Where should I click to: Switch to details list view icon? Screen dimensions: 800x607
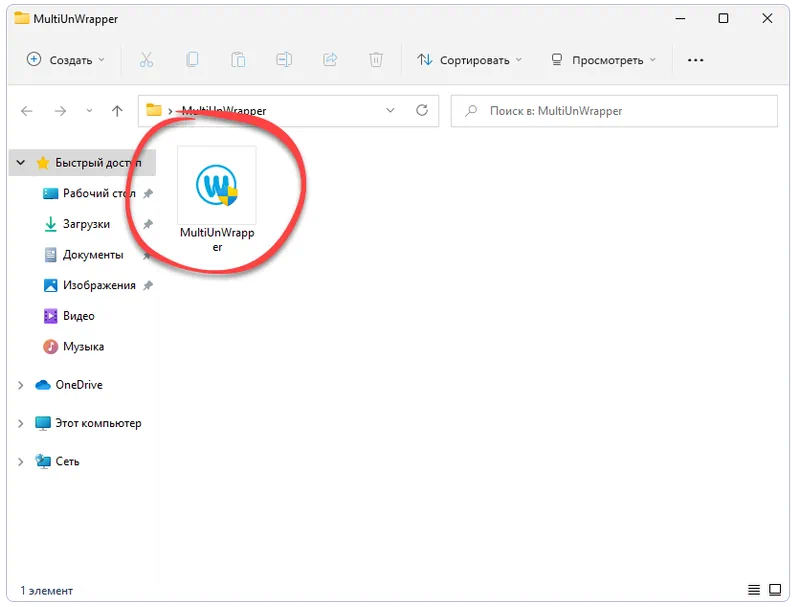(754, 590)
